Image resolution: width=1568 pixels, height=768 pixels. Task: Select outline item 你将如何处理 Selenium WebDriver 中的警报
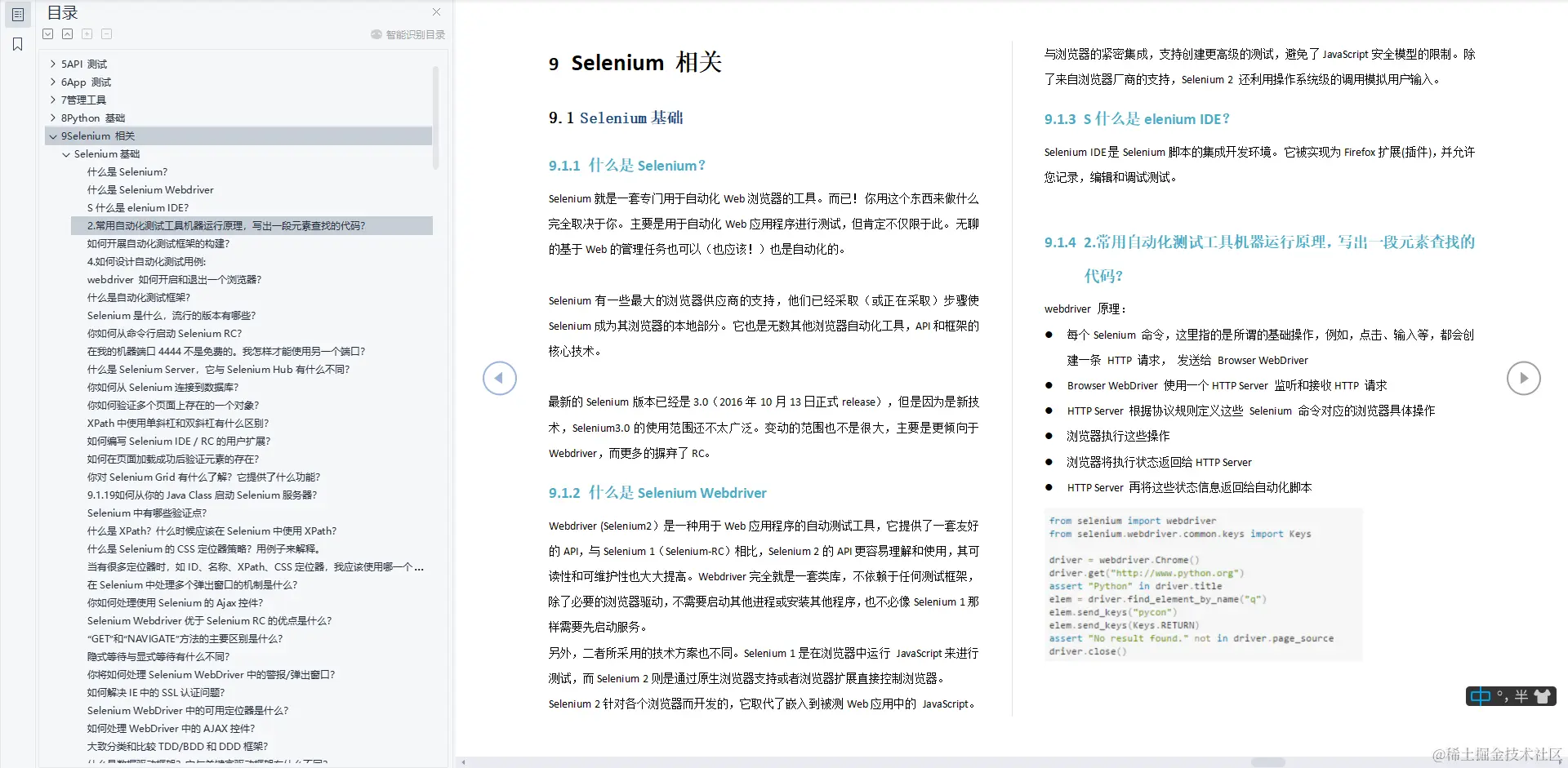pyautogui.click(x=211, y=674)
